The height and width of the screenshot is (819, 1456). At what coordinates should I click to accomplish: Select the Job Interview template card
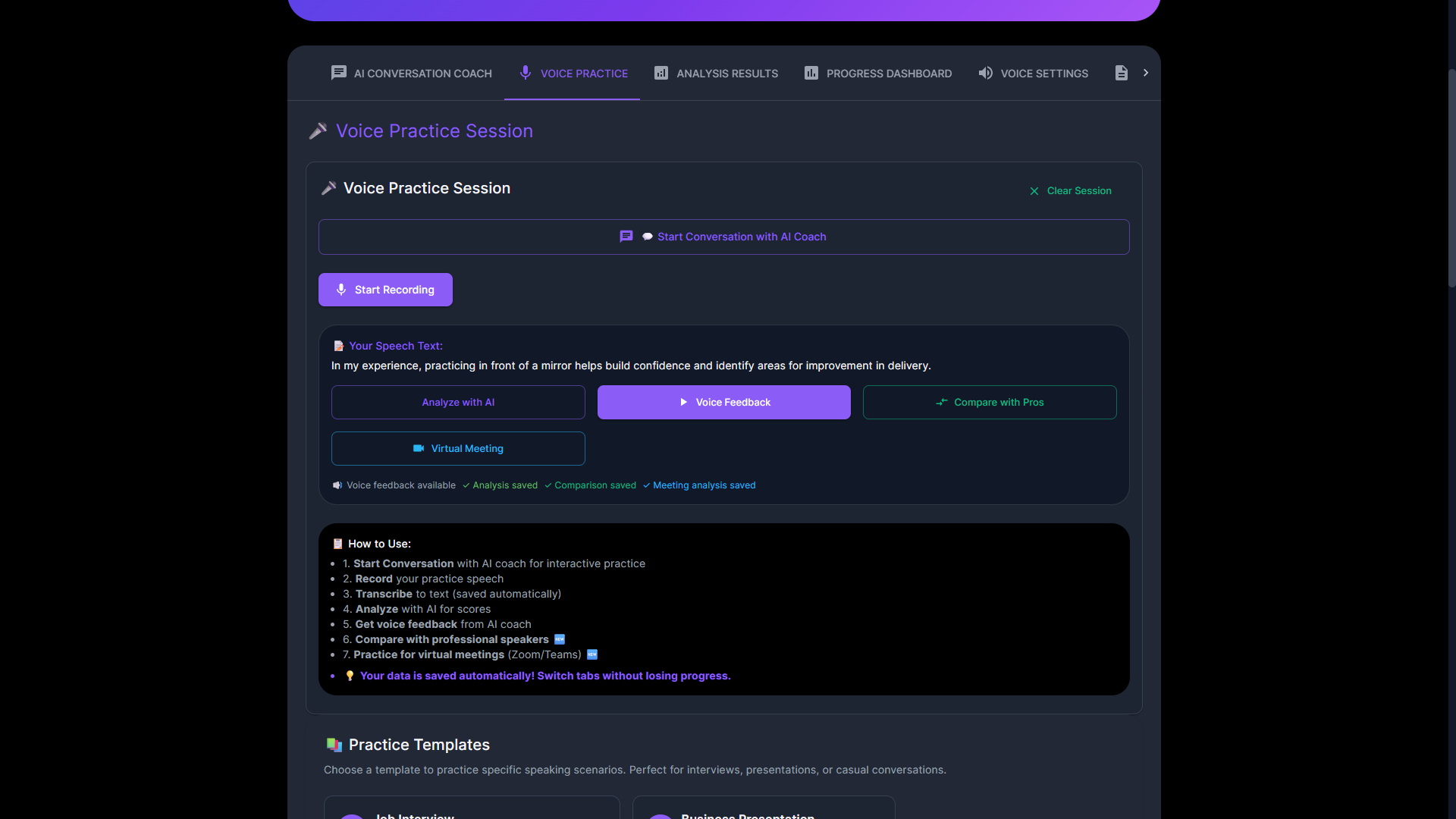(x=471, y=808)
